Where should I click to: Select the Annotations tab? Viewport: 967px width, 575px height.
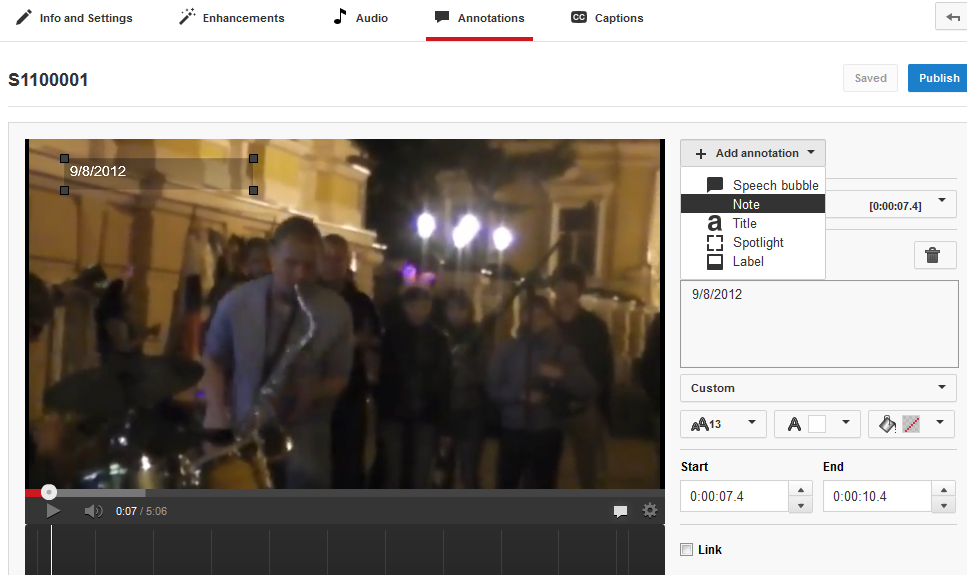(479, 18)
